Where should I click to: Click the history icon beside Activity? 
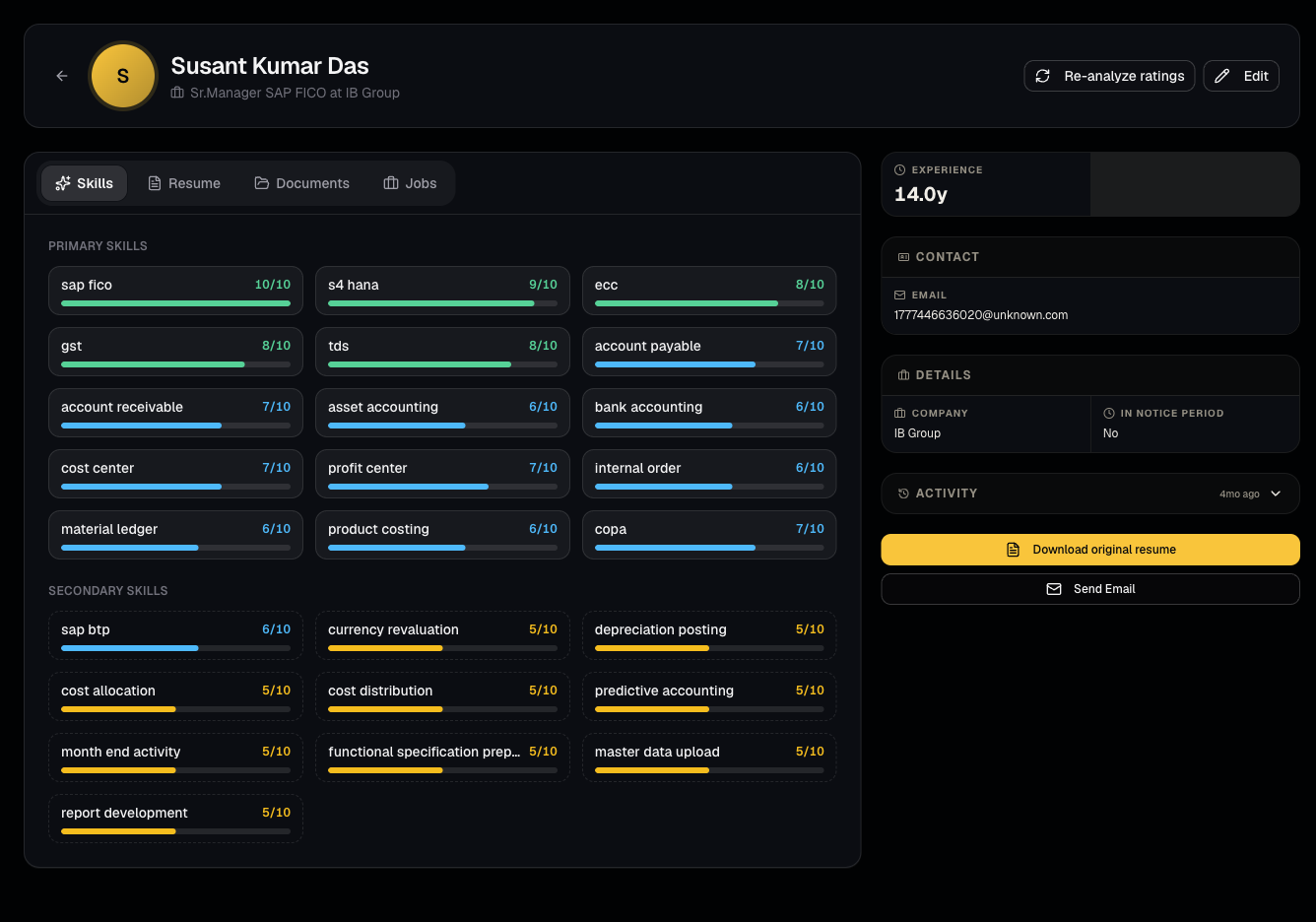pyautogui.click(x=903, y=494)
